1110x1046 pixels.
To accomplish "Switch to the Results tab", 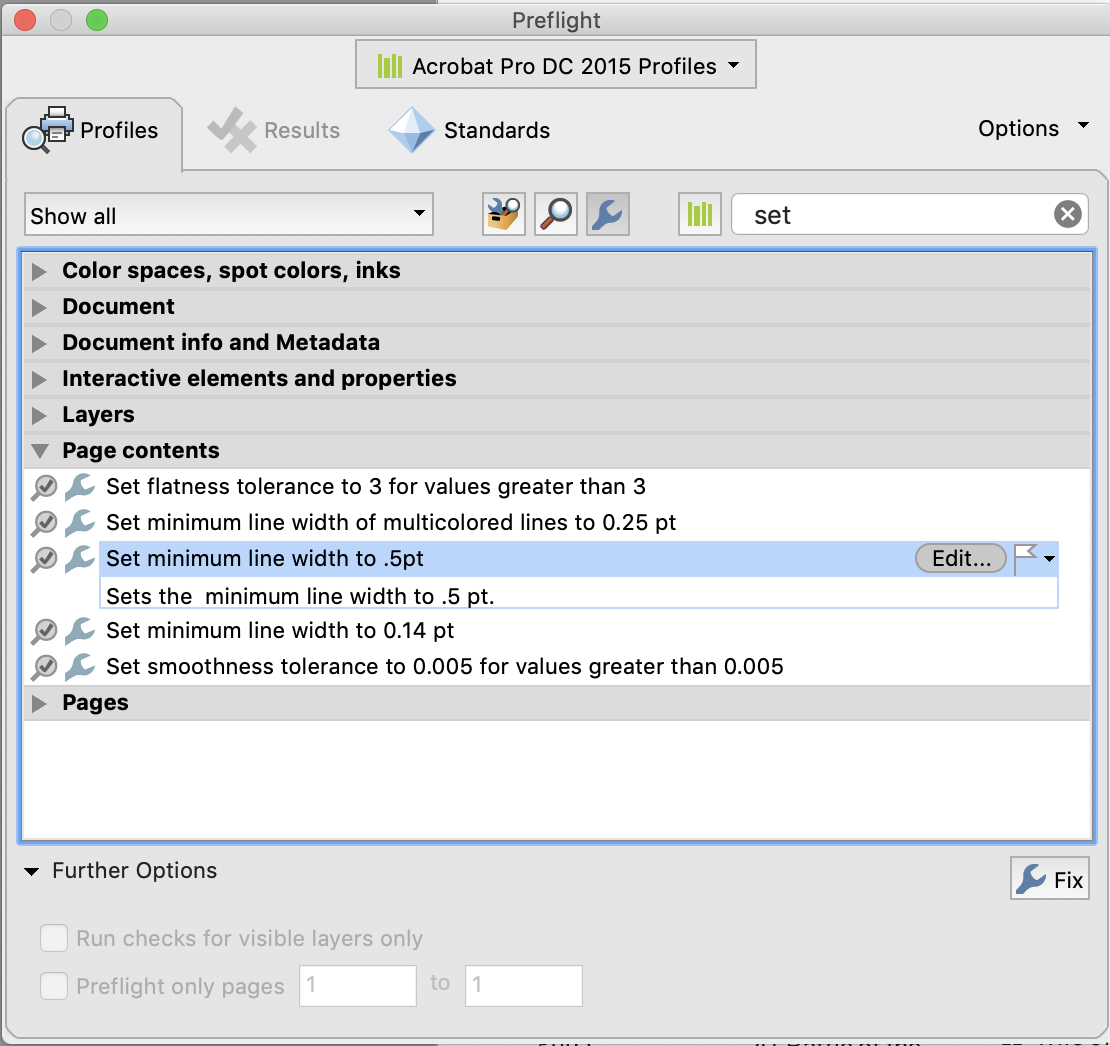I will (x=274, y=130).
